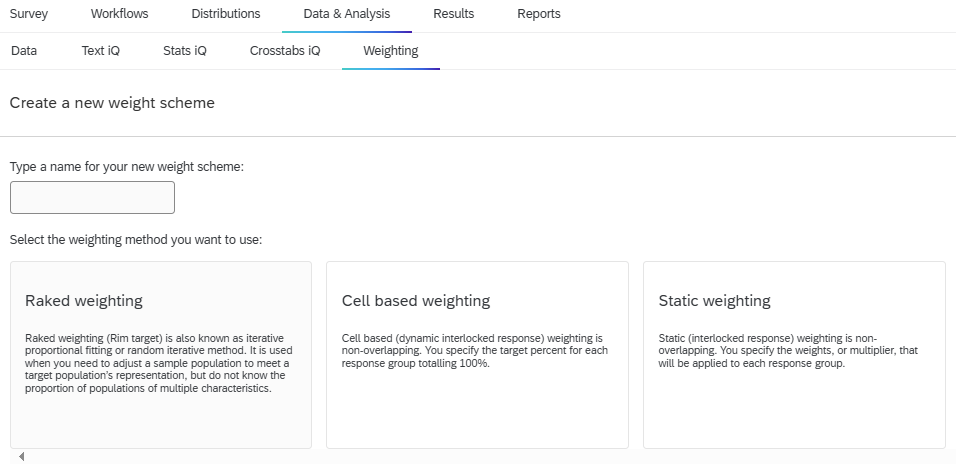Pick the Static weighting method card
This screenshot has width=956, height=472.
(x=794, y=355)
